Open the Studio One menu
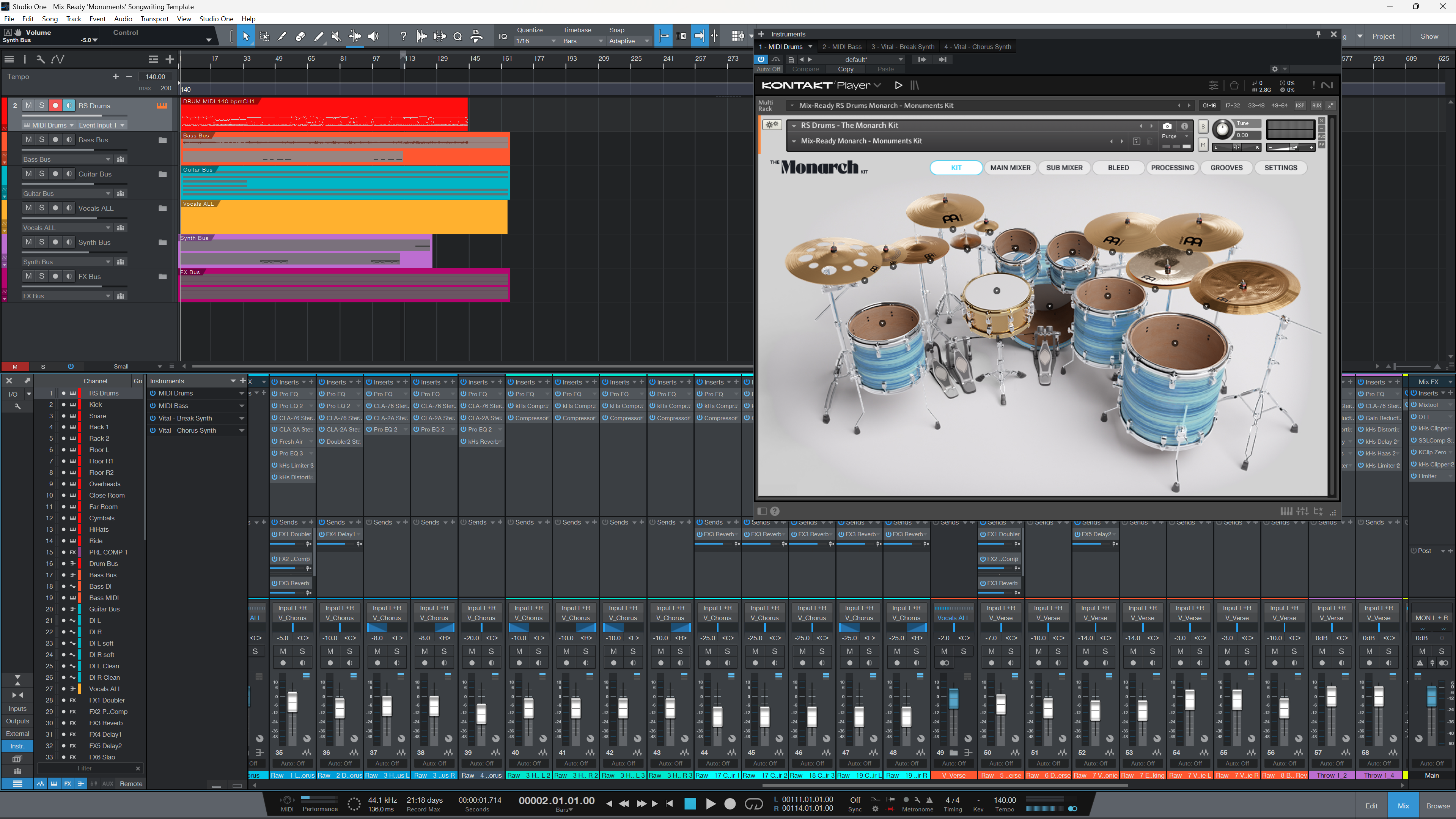The height and width of the screenshot is (819, 1456). [216, 19]
